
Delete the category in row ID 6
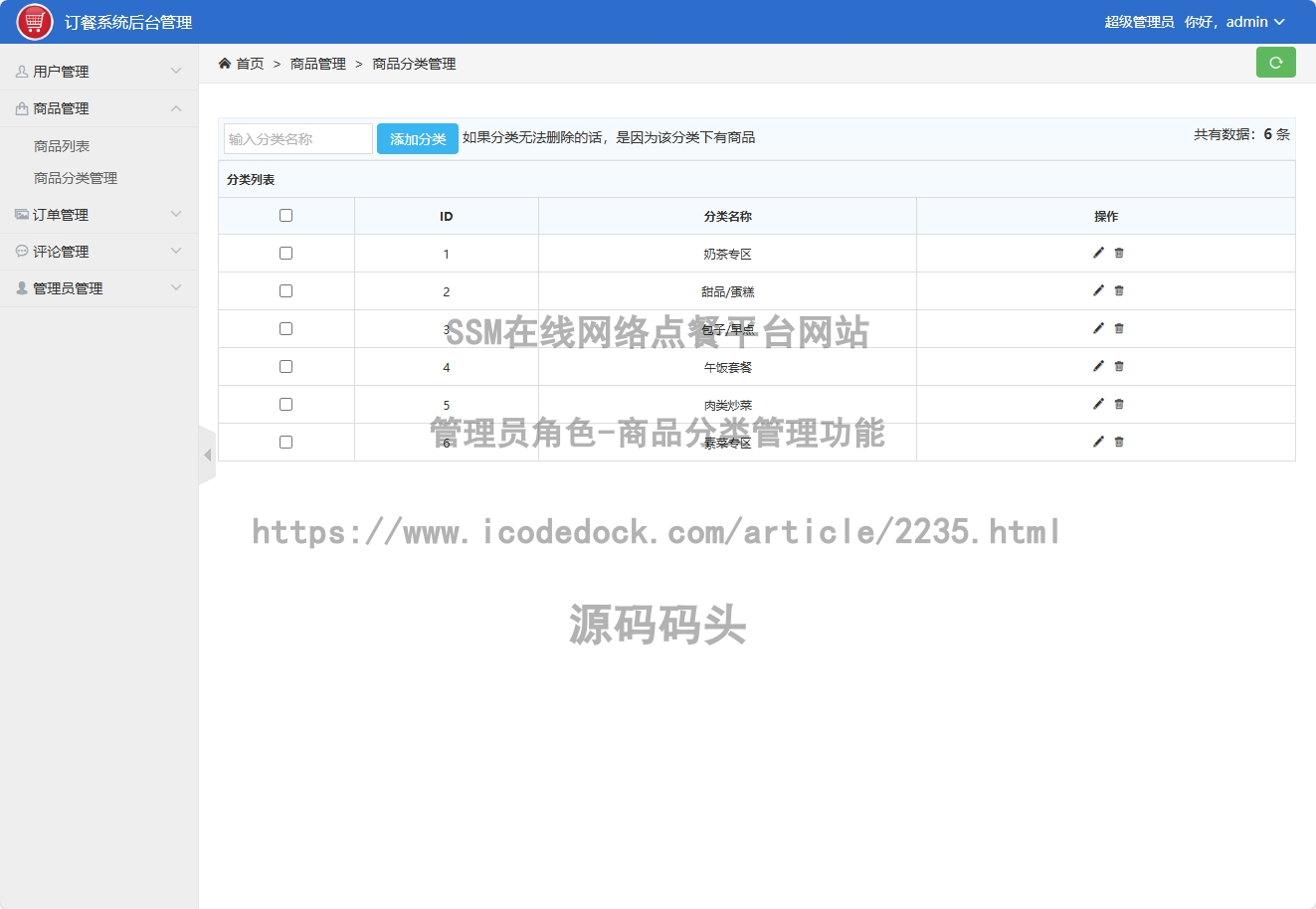(x=1119, y=442)
